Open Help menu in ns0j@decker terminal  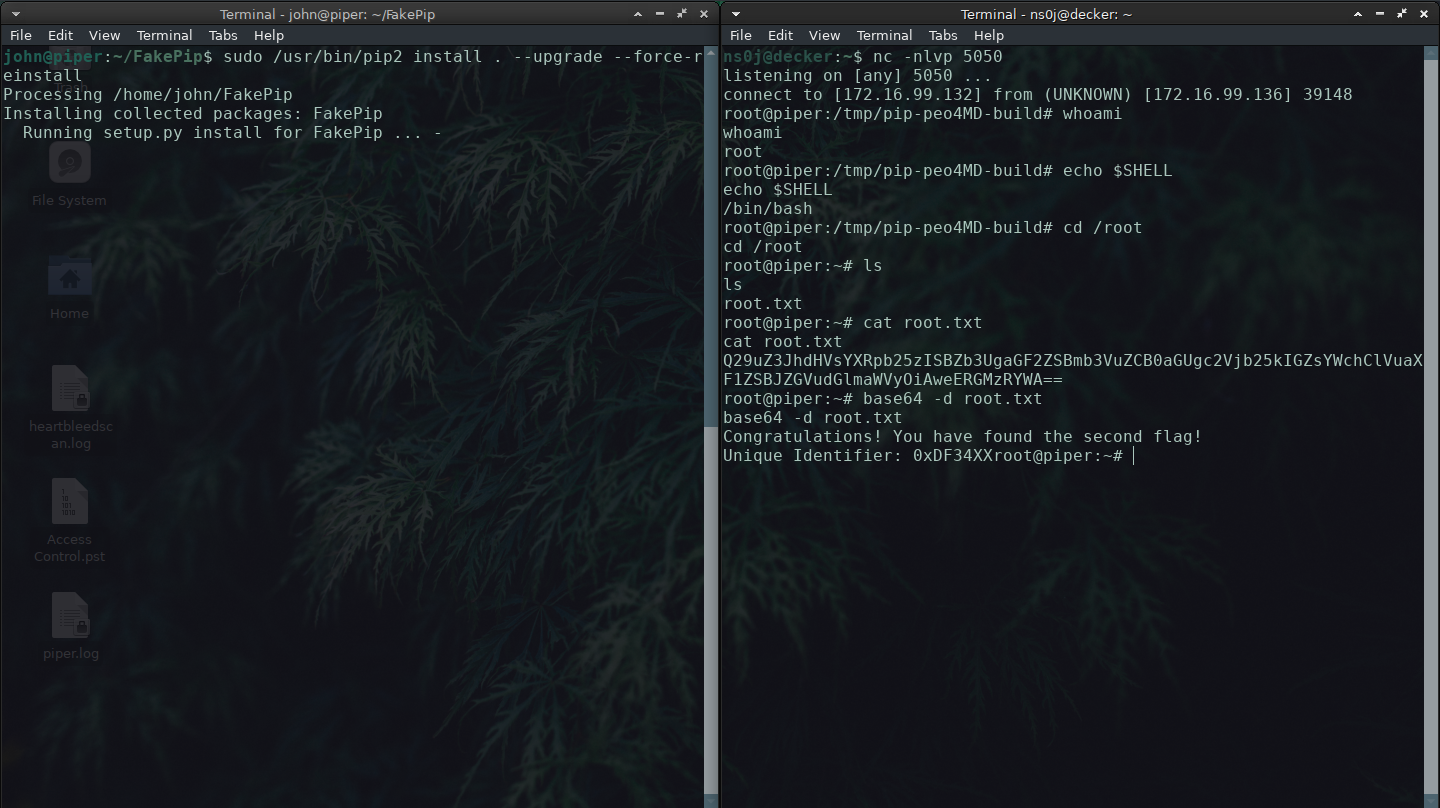pyautogui.click(x=989, y=35)
